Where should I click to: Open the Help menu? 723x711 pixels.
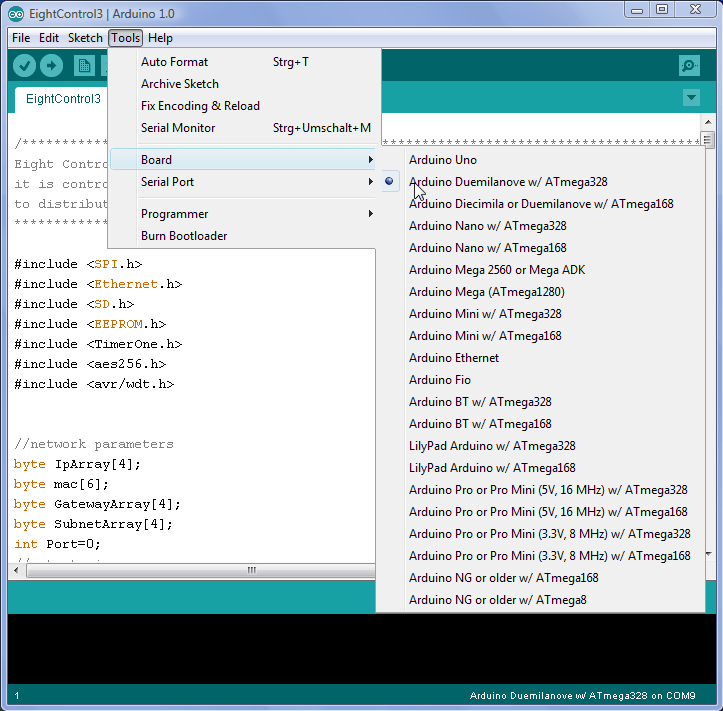(160, 38)
